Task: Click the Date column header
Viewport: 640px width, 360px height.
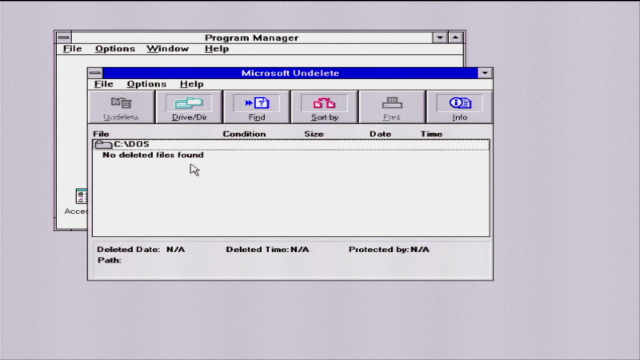Action: point(380,134)
